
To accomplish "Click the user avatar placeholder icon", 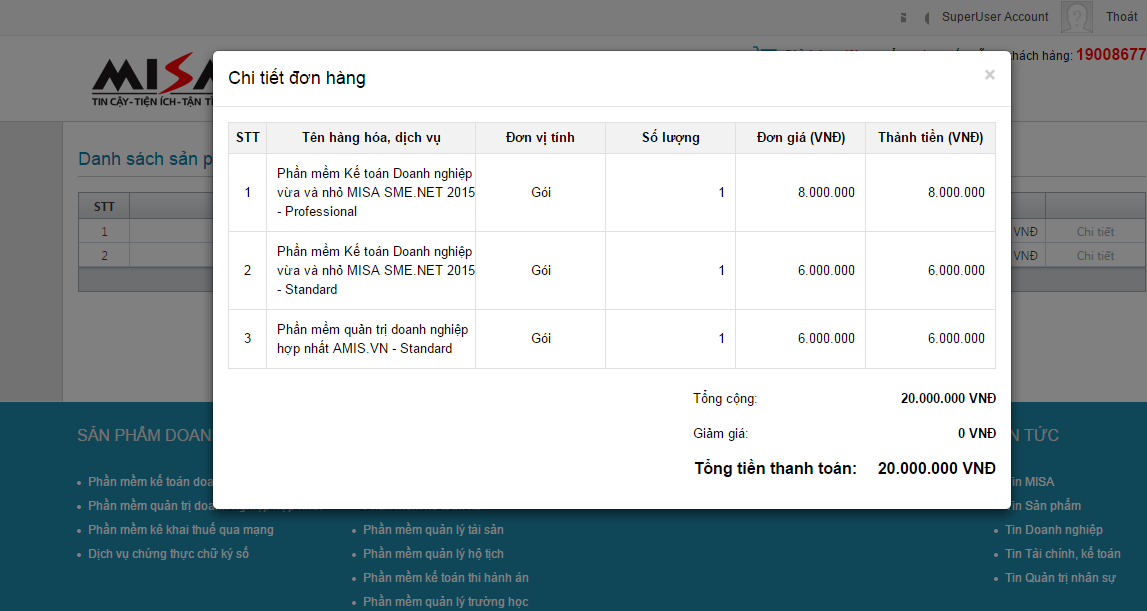I will click(x=1076, y=17).
